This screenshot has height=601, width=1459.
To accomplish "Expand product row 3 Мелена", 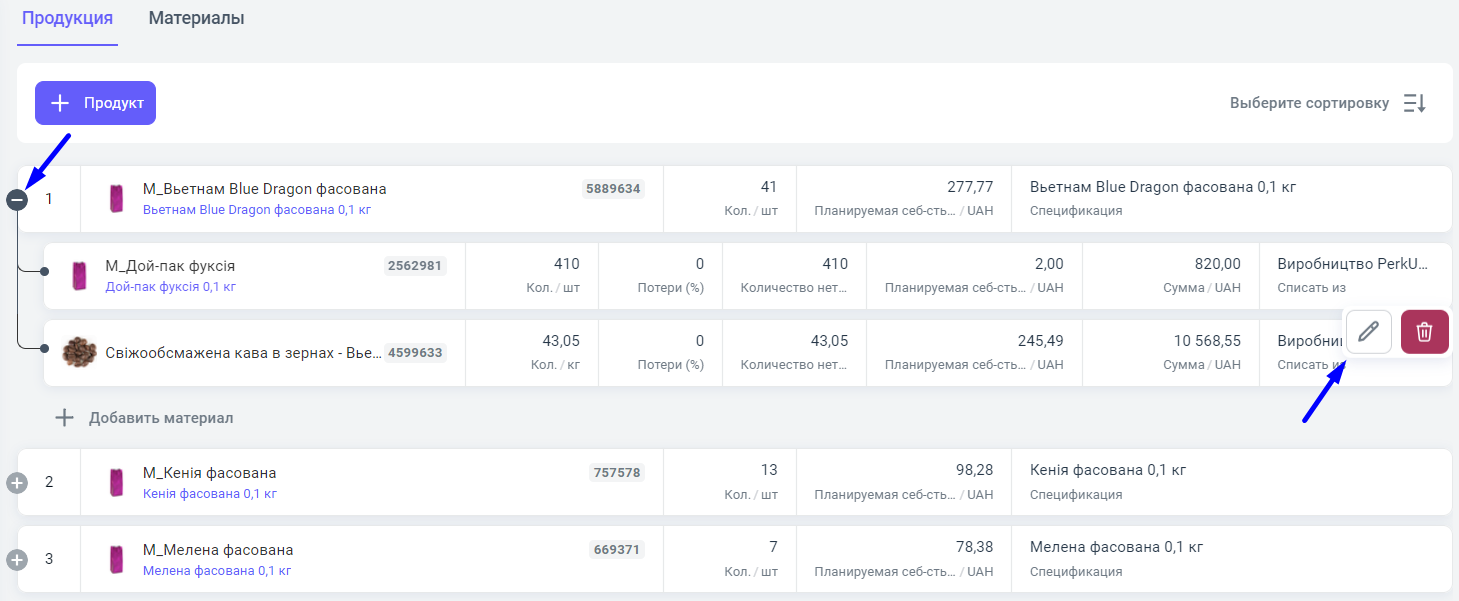I will coord(16,560).
